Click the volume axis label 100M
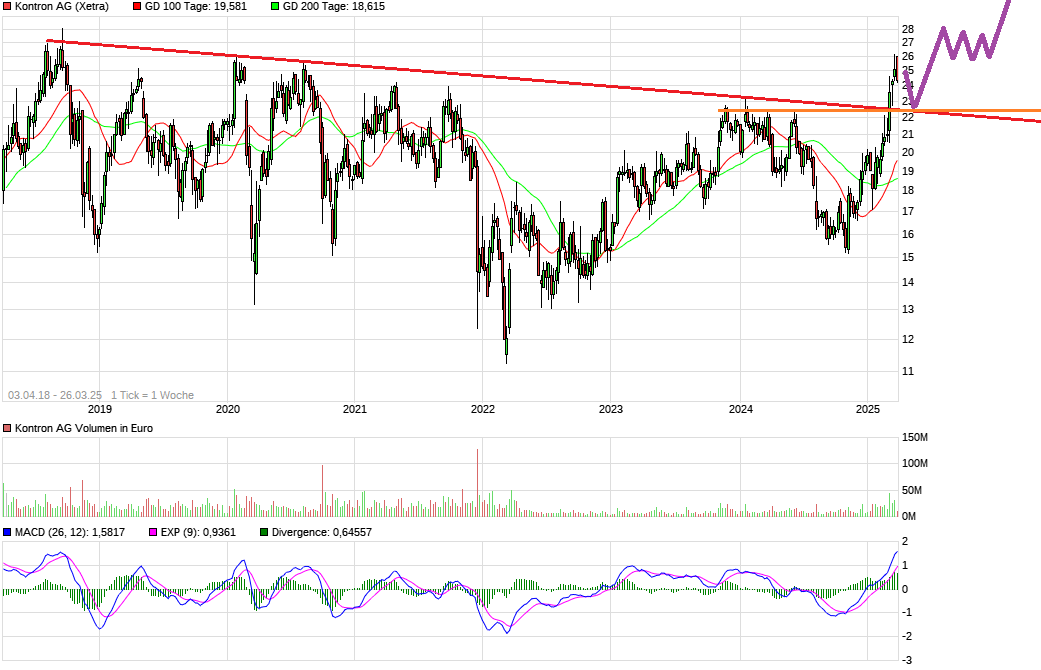This screenshot has height=670, width=1041. [915, 463]
